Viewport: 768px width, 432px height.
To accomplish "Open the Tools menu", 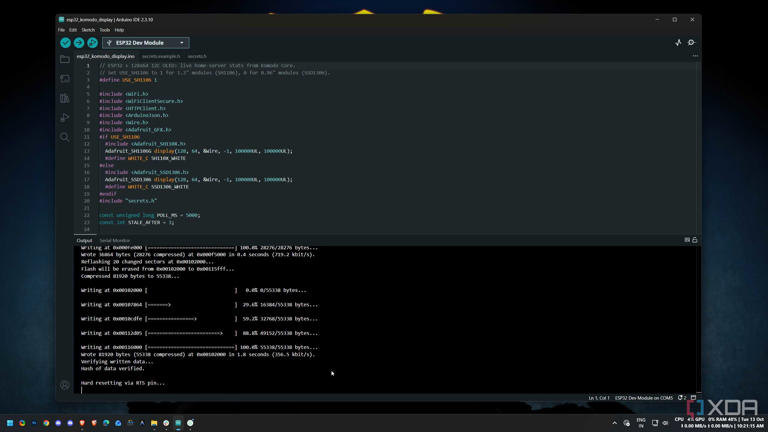I will [x=105, y=30].
